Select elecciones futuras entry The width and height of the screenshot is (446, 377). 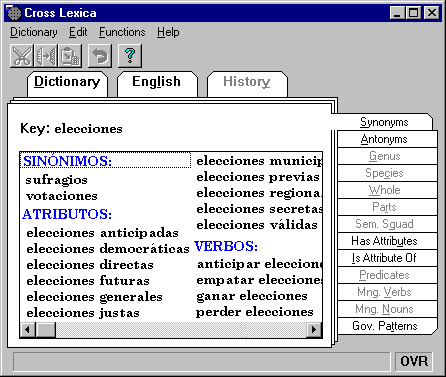(88, 281)
